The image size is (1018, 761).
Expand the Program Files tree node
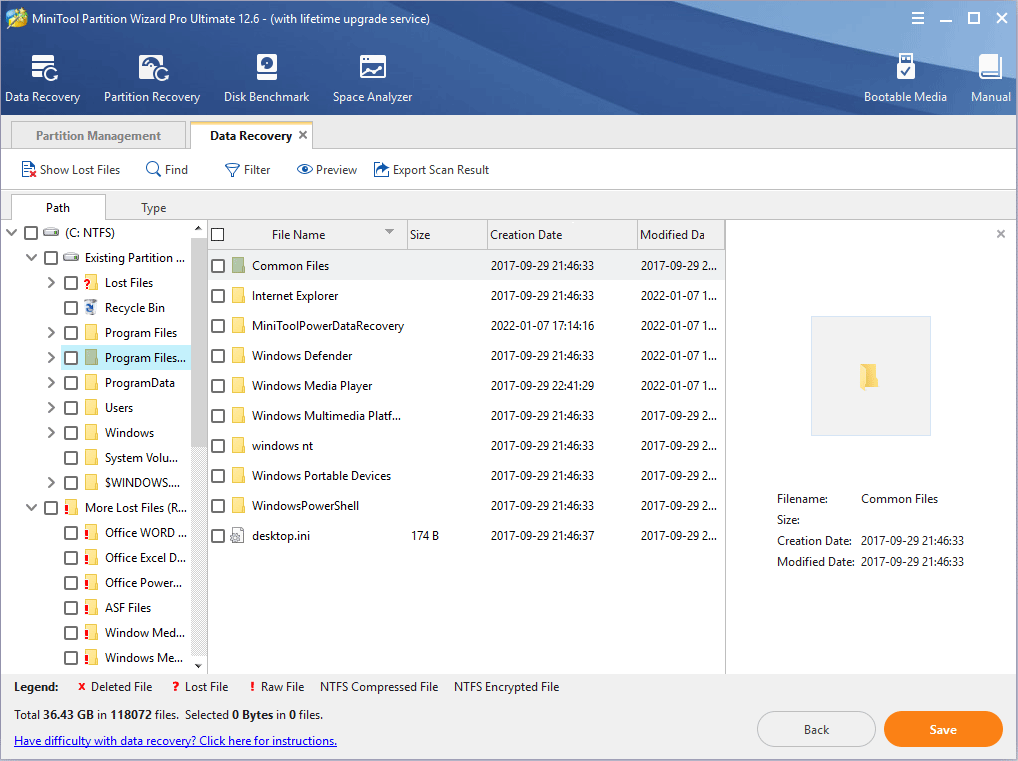point(51,332)
